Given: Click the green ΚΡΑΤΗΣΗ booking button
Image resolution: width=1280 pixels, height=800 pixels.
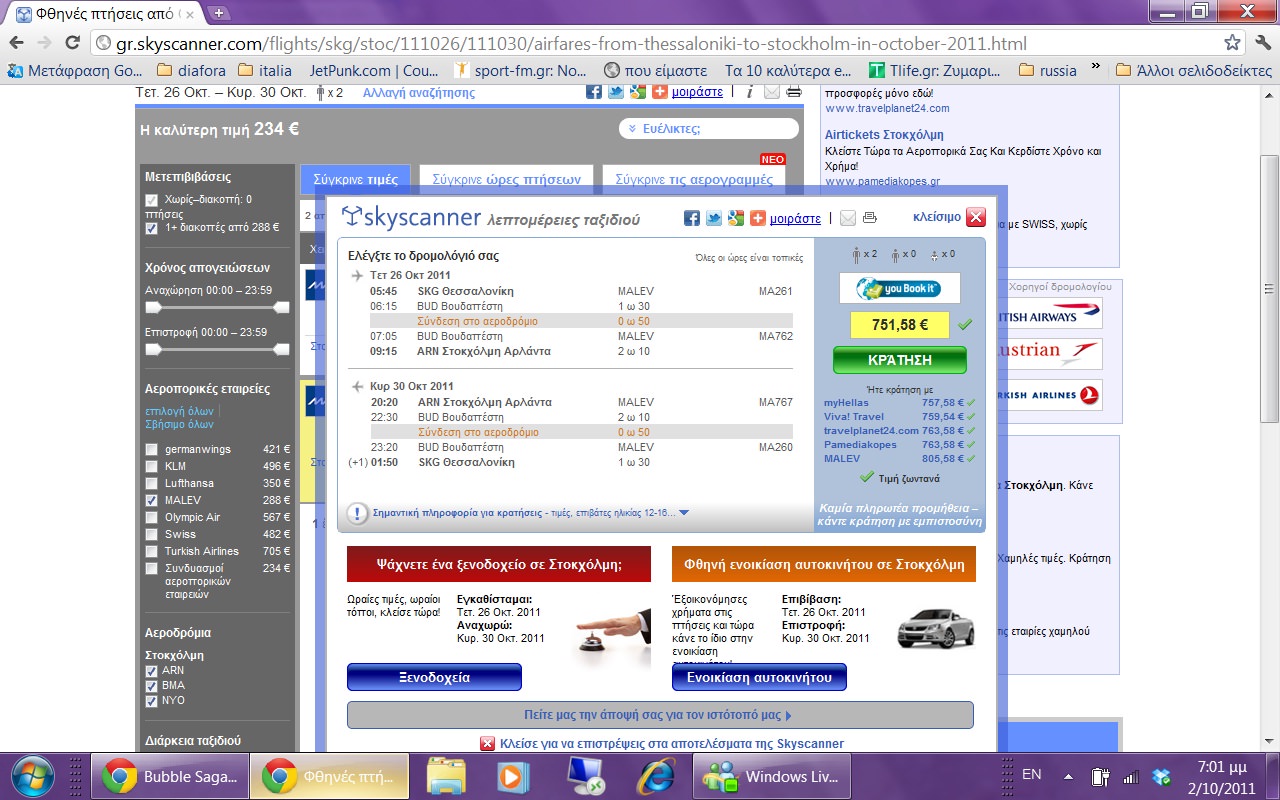Looking at the screenshot, I should point(900,360).
